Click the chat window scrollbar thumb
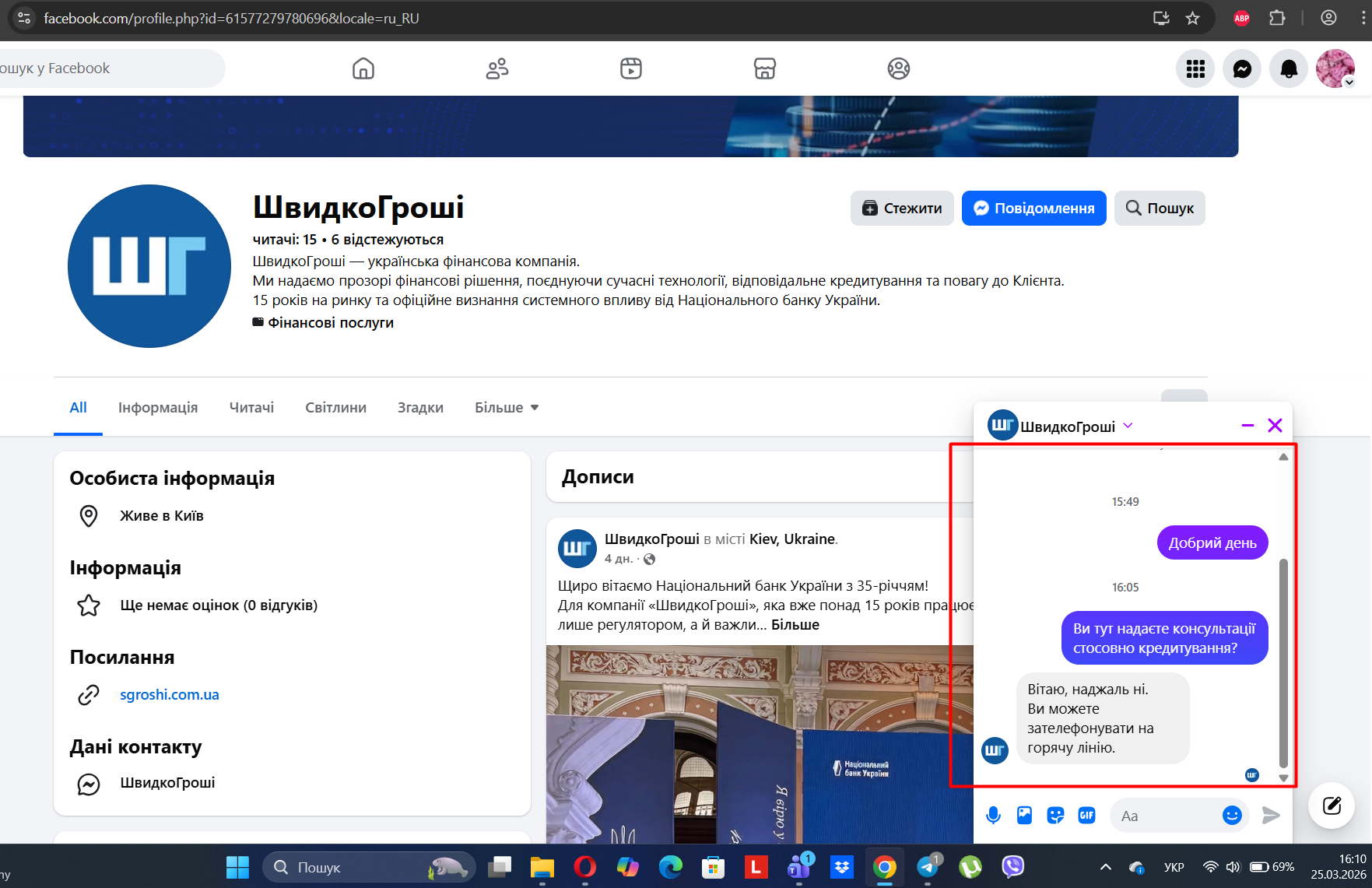Screen dimensions: 1372x888 point(1283,662)
